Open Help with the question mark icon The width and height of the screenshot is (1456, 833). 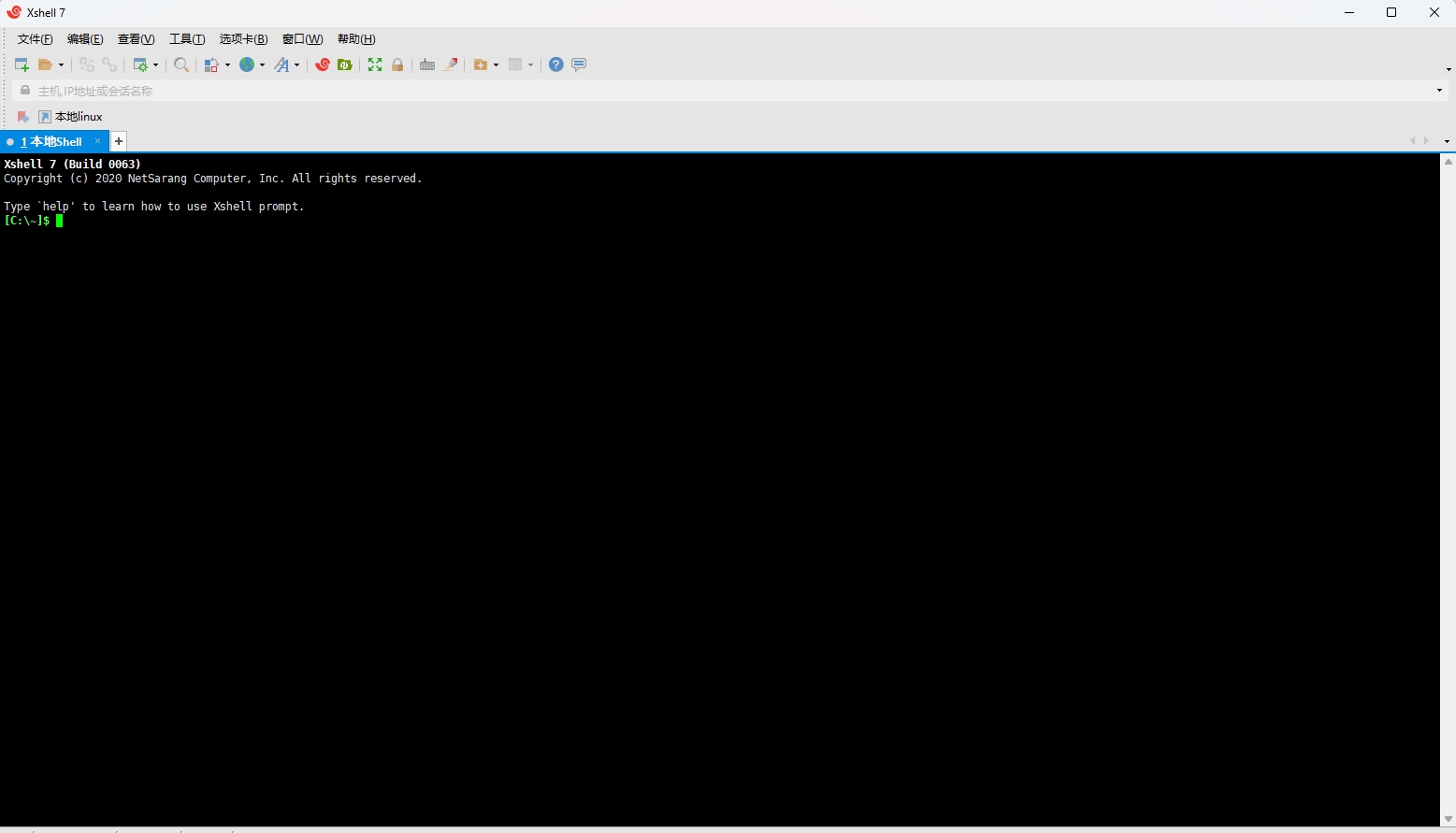556,65
